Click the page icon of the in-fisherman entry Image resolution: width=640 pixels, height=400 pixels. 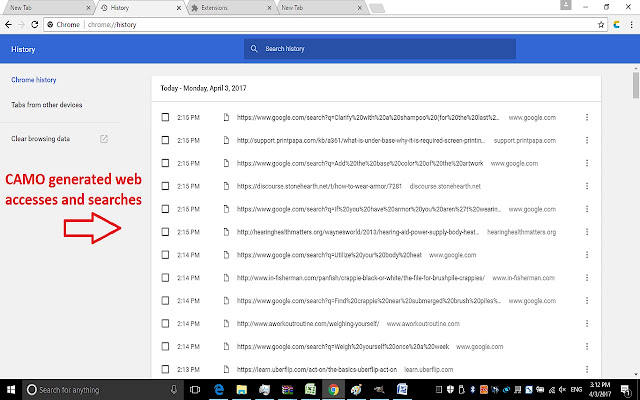tap(226, 278)
